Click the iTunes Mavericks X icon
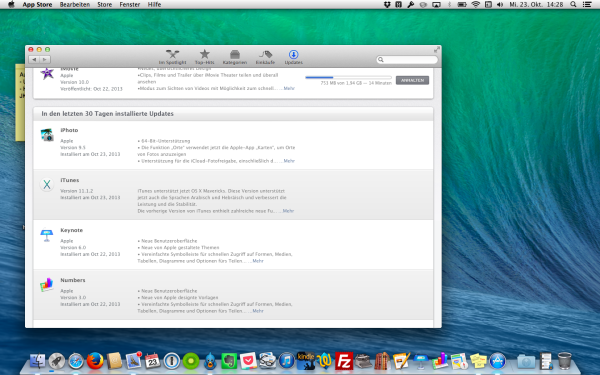The width and height of the screenshot is (600, 375). 47,184
